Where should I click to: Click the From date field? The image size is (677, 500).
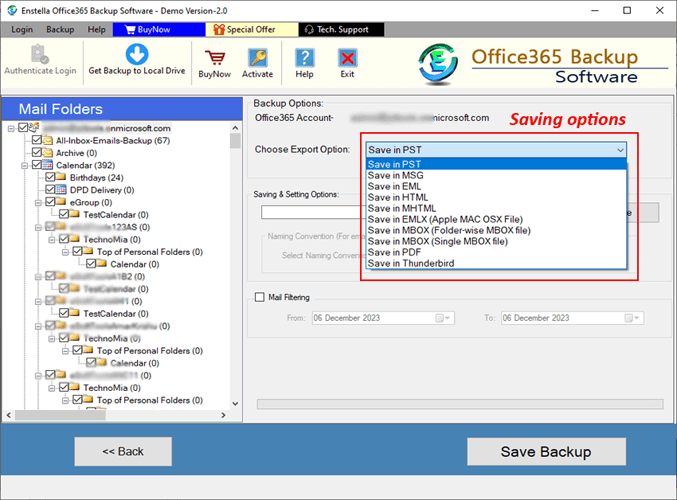[x=383, y=318]
